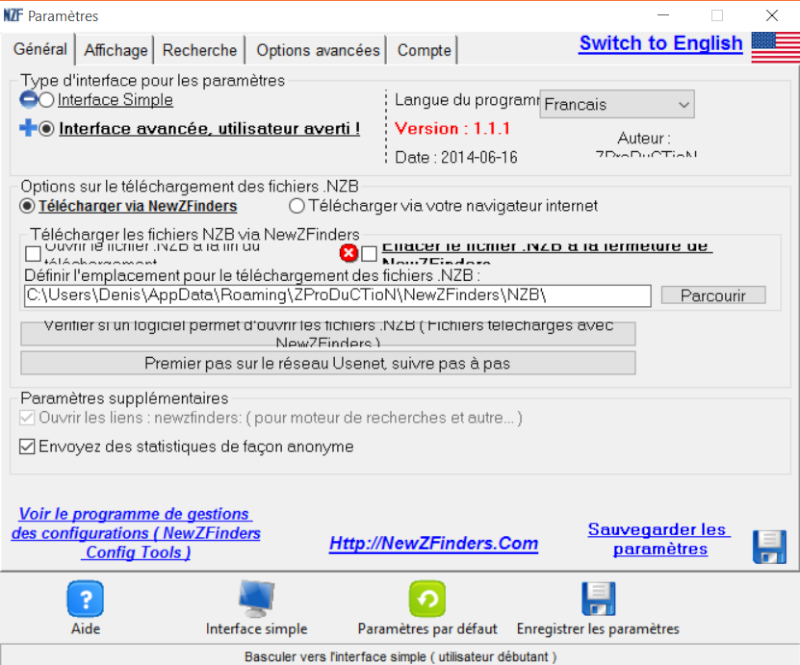The height and width of the screenshot is (665, 800).
Task: Select the Interface Simple radio button
Action: point(46,100)
